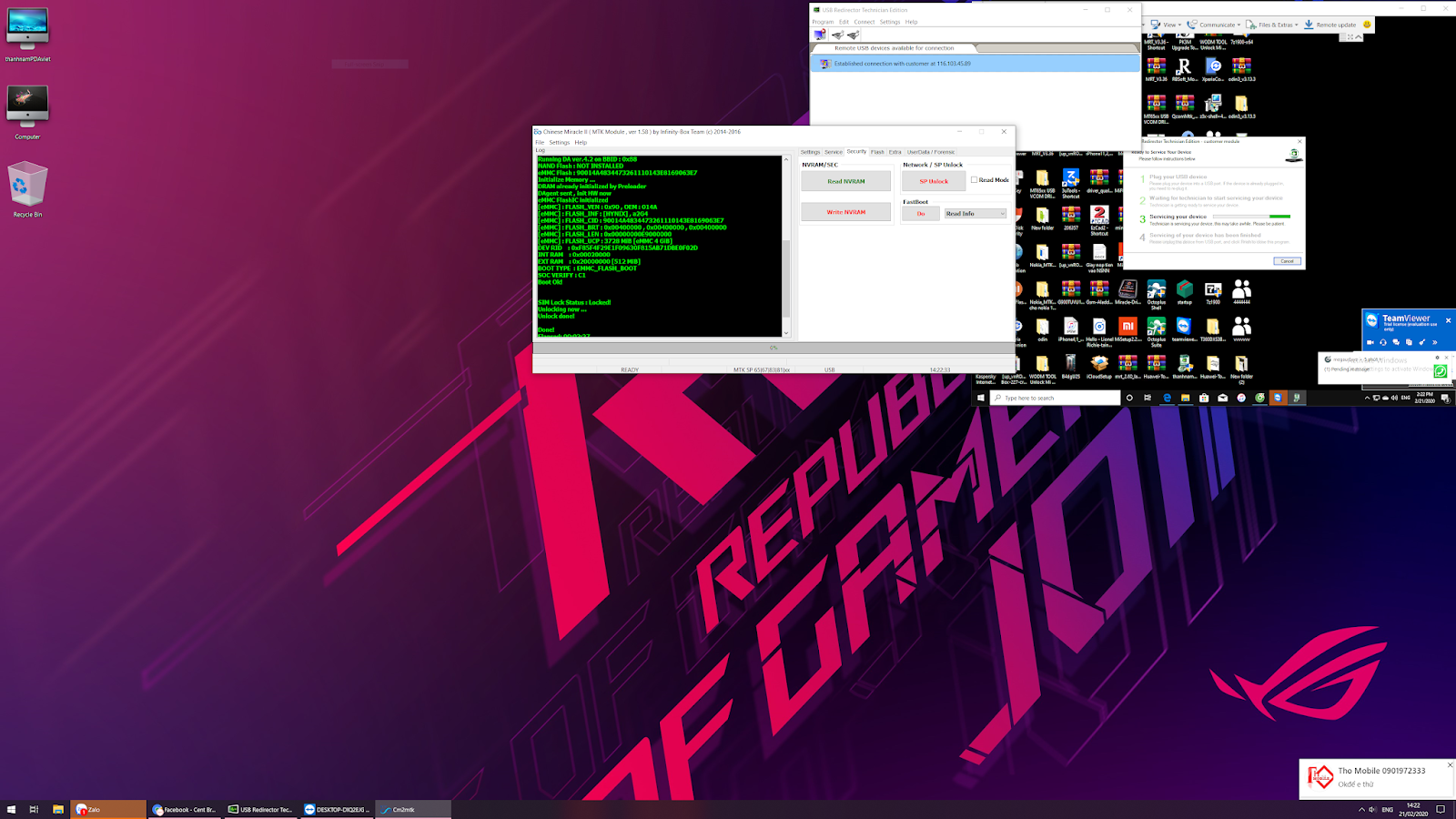Viewport: 1456px width, 819px height.
Task: Open Settings menu in Chinese Miracle II
Action: (x=560, y=142)
